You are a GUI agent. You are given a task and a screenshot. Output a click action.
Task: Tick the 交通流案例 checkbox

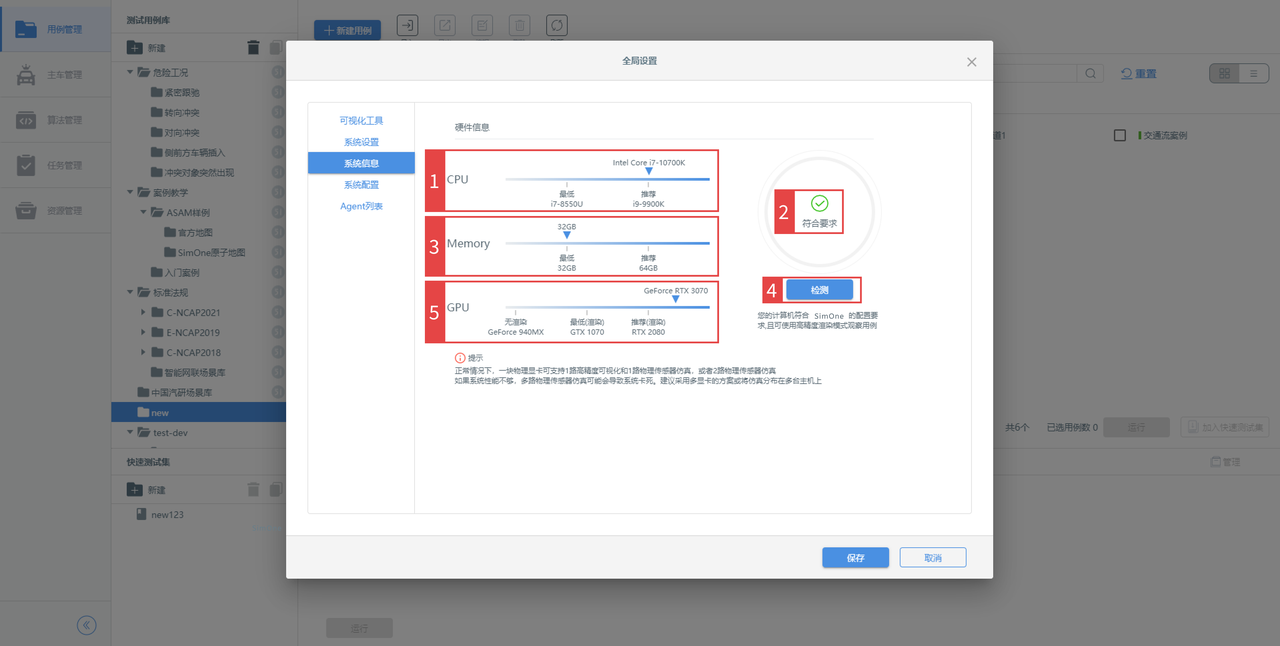point(1120,135)
